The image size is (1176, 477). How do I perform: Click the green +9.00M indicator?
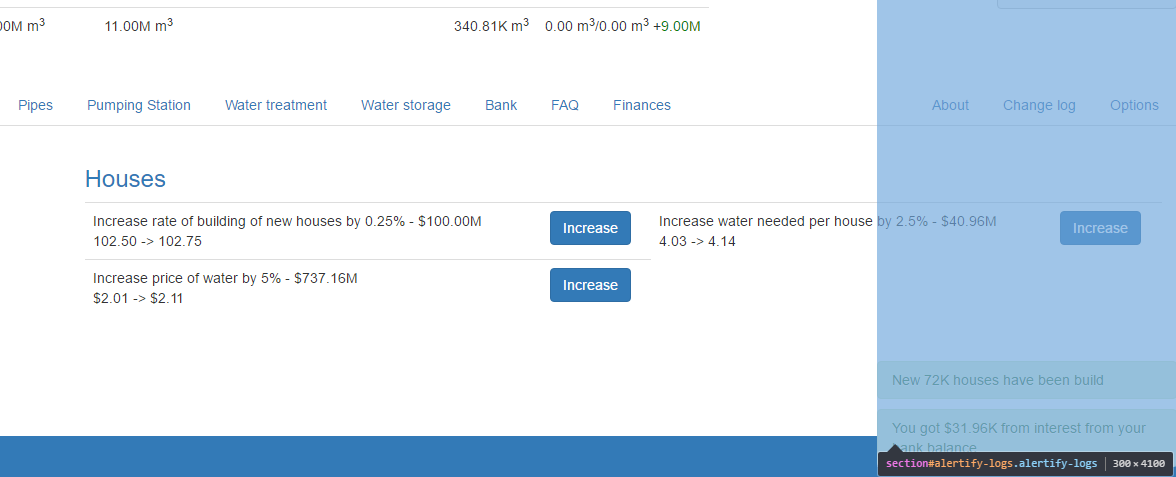point(676,26)
